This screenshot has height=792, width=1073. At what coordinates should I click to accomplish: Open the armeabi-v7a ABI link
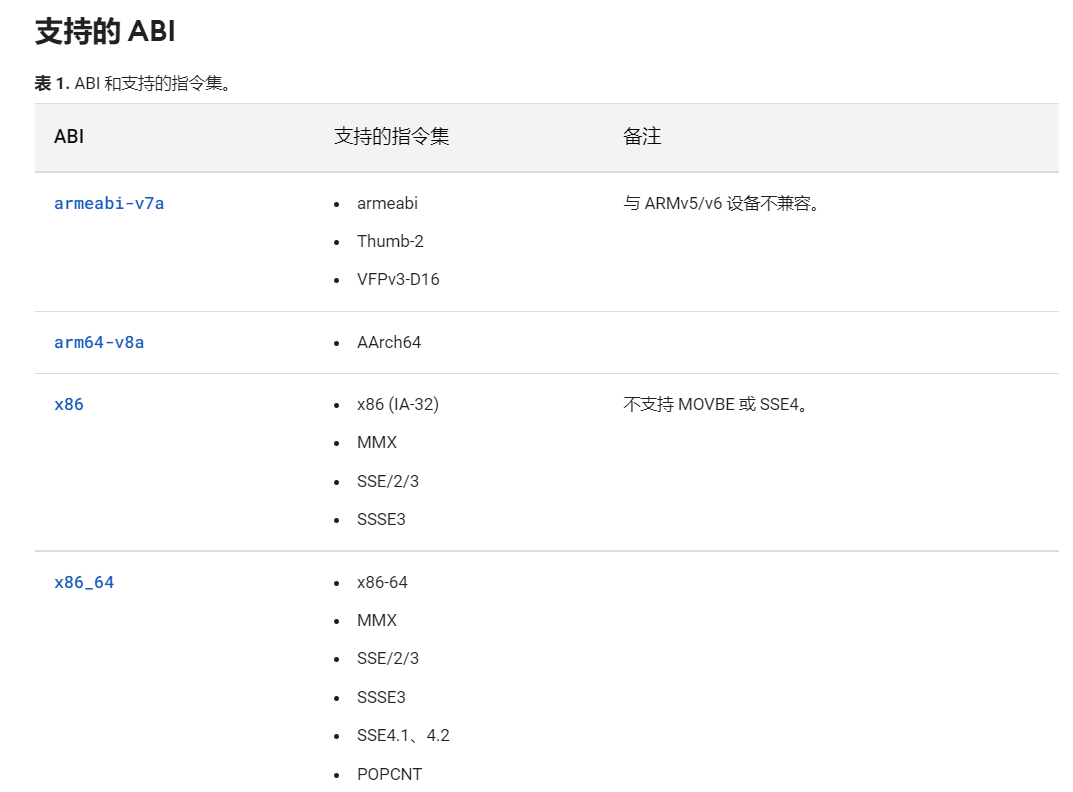click(109, 203)
